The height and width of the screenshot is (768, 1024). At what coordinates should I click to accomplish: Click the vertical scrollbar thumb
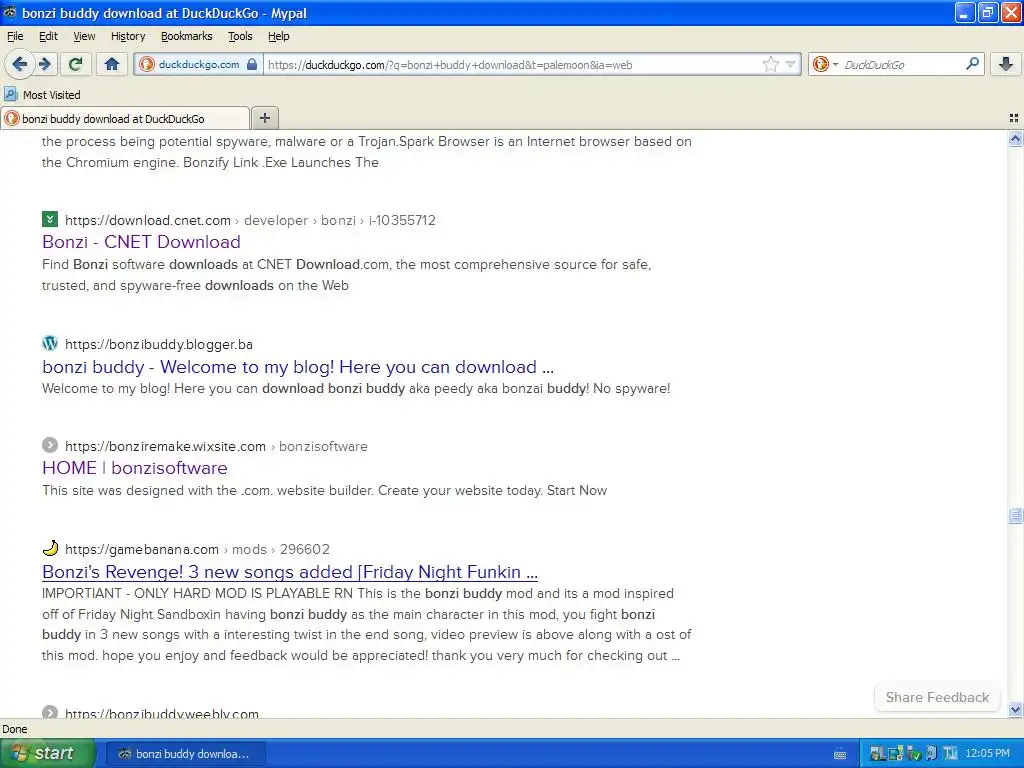(1015, 516)
